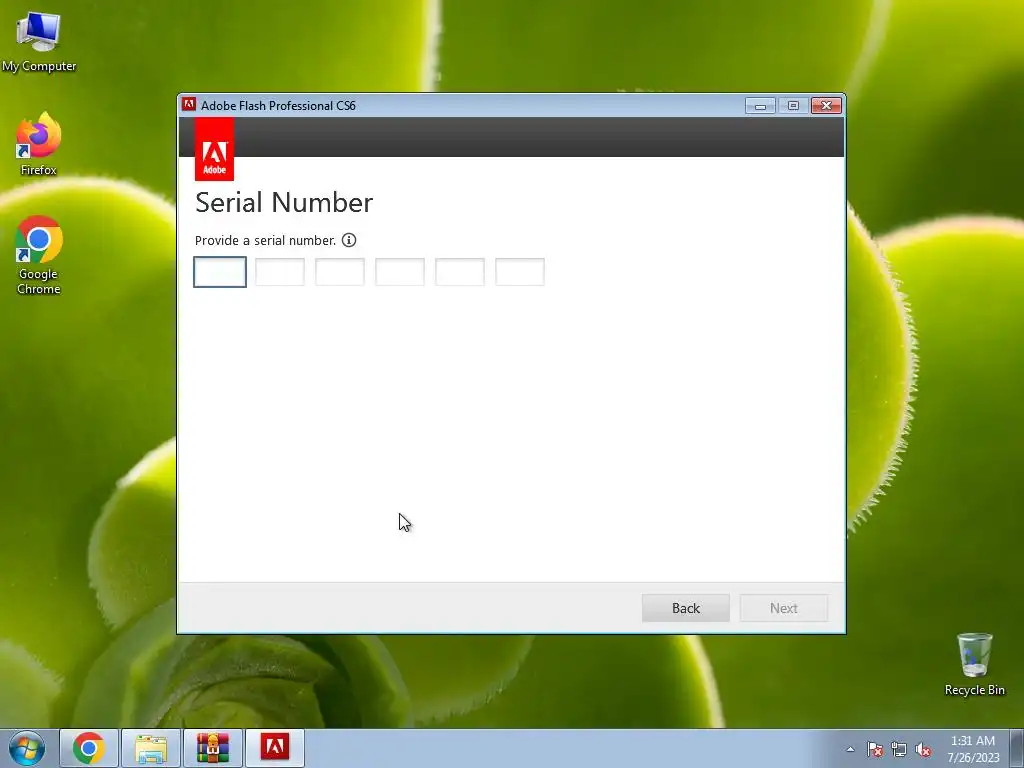Open the network status tray icon
Screen dimensions: 1024x768
tap(899, 750)
